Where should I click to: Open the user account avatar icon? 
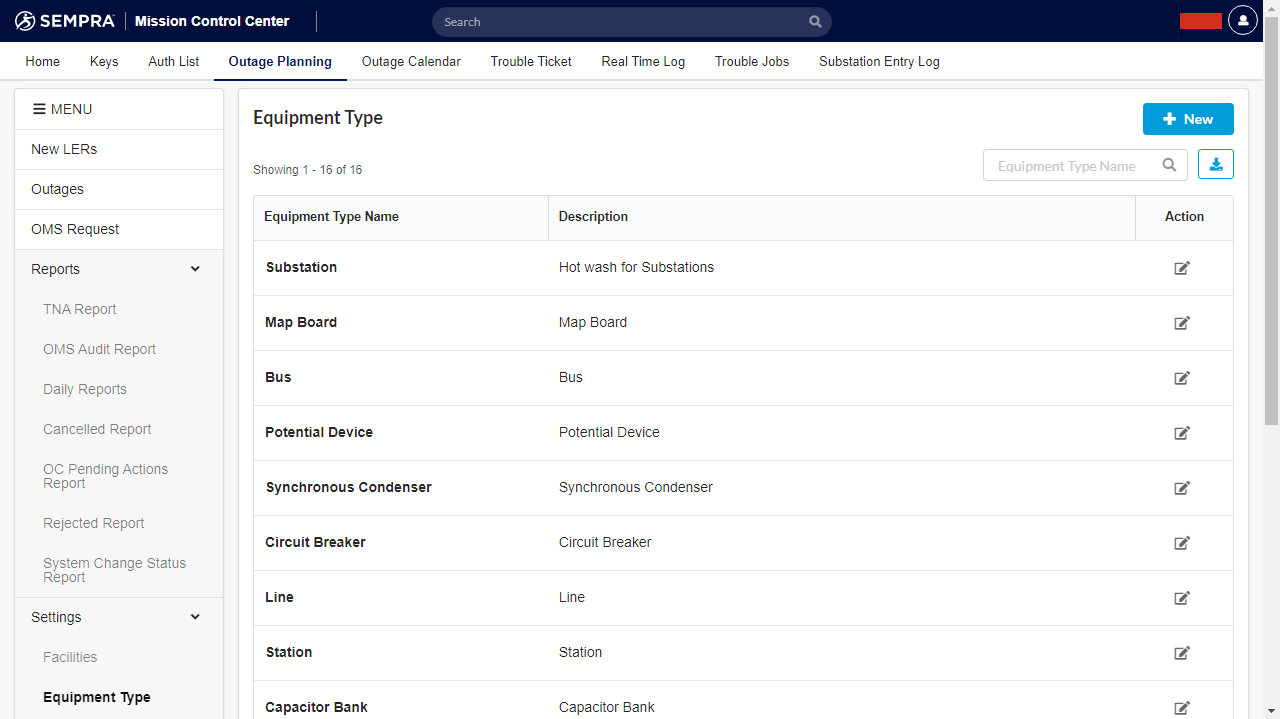[1242, 20]
